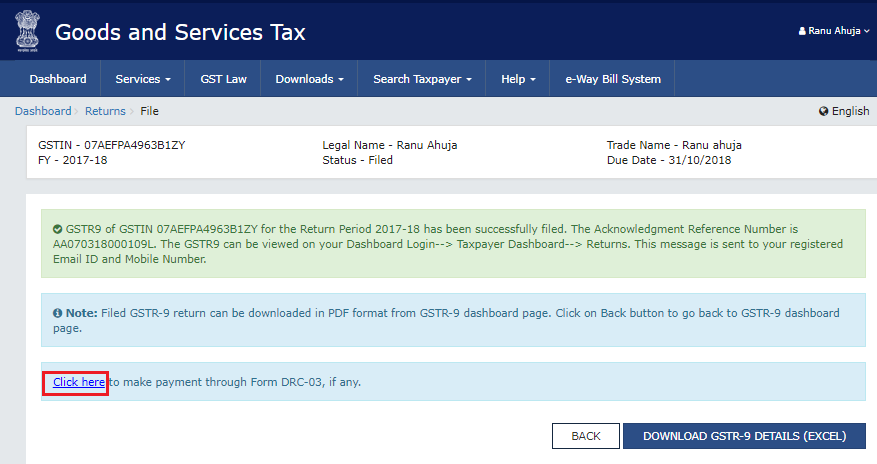
Task: Expand the Downloads menu
Action: [x=309, y=79]
